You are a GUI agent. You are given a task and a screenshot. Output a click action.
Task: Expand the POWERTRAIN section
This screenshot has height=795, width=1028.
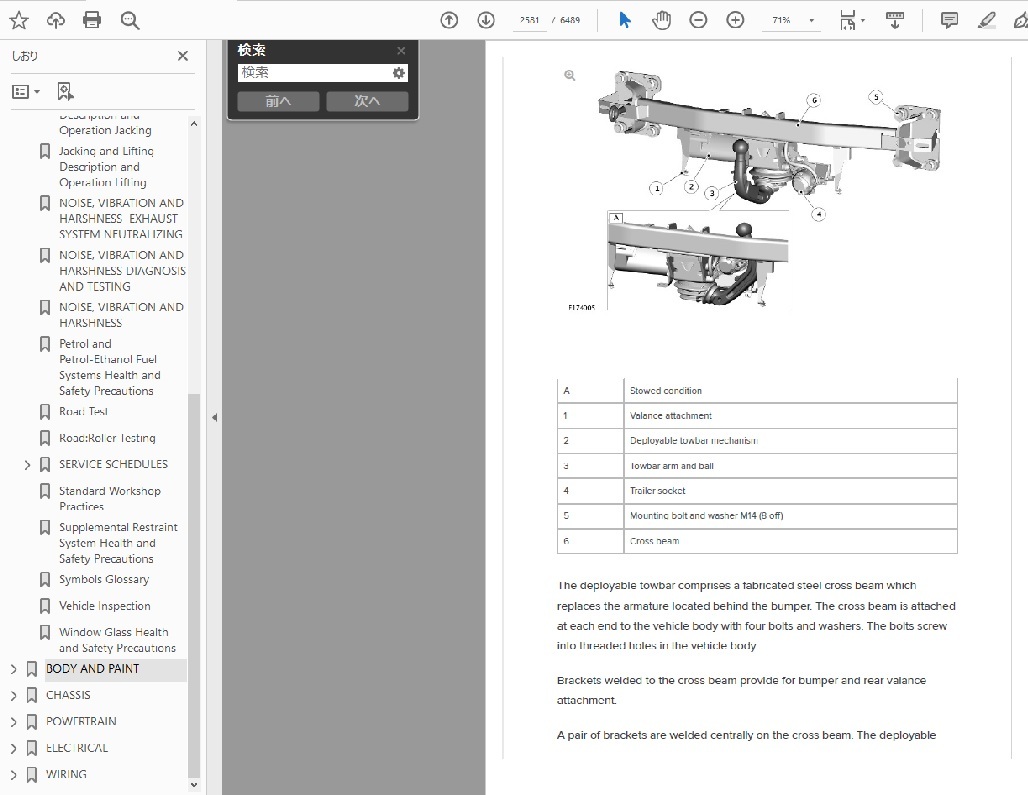pos(14,722)
